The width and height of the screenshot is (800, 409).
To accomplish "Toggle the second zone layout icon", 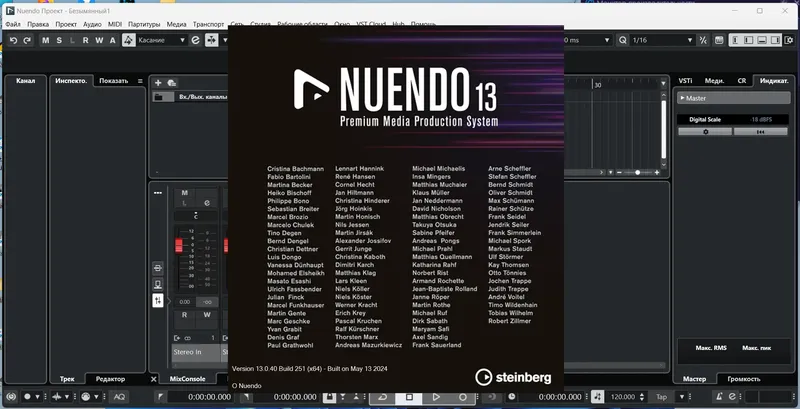I will click(749, 40).
